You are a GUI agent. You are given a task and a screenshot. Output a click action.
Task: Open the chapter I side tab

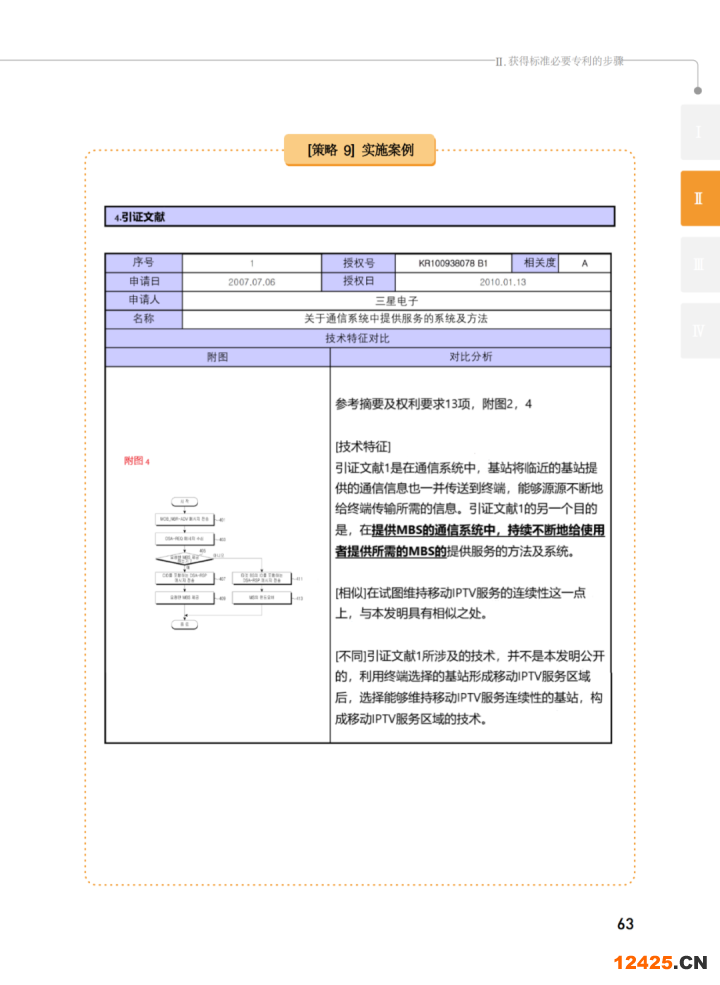pos(699,132)
